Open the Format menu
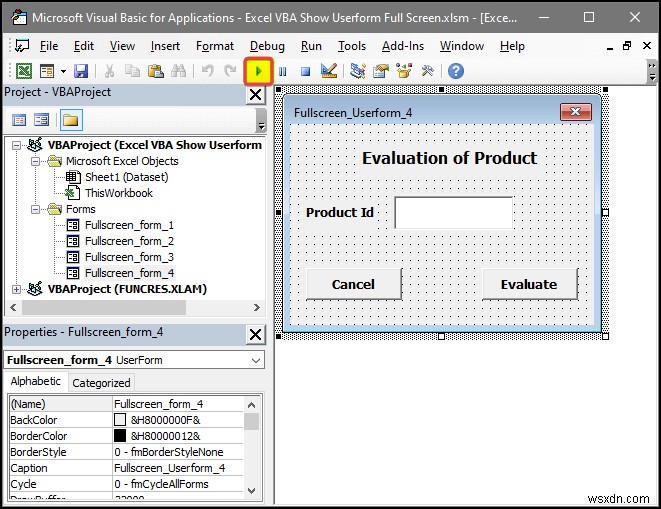This screenshot has width=661, height=509. coord(215,46)
